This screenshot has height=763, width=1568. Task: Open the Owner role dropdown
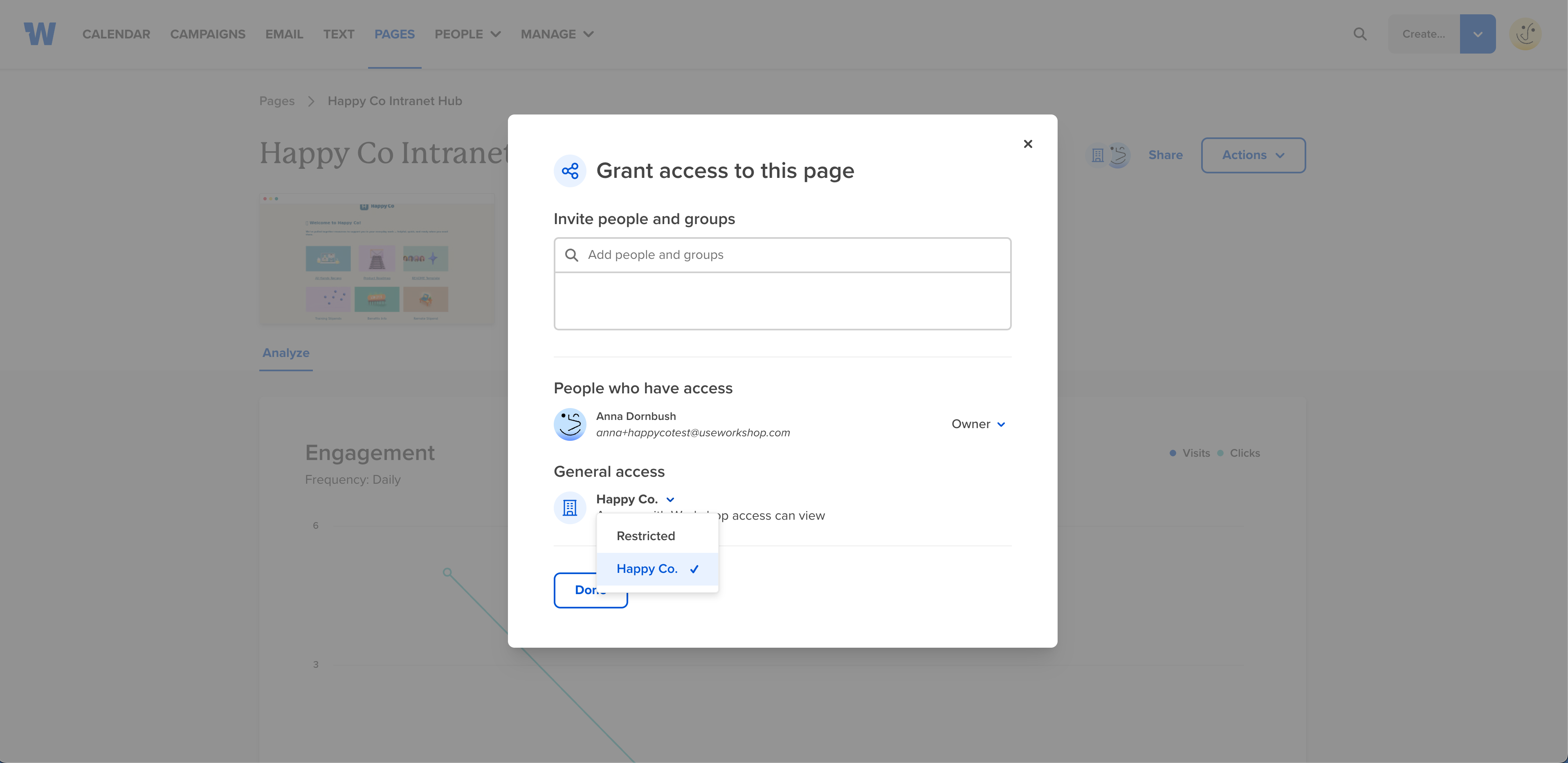(x=978, y=424)
